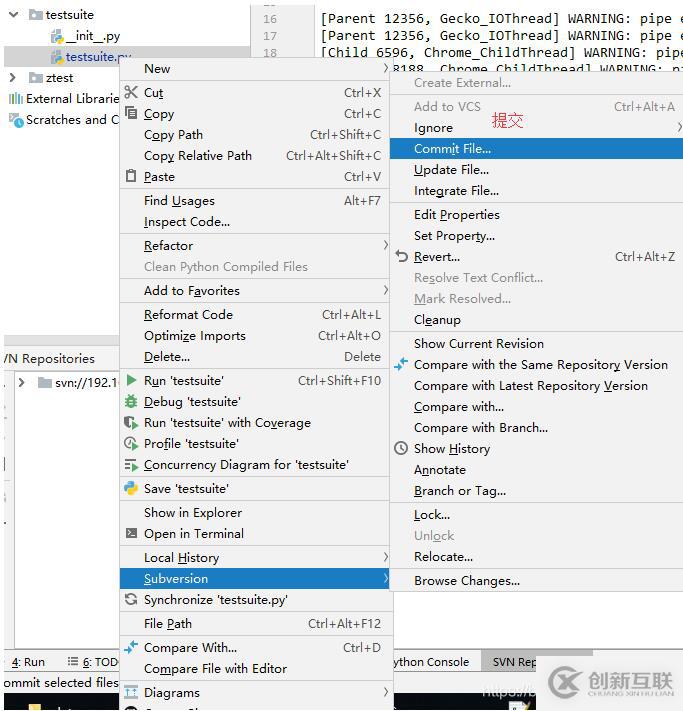Click the __init__.py file icon

(58, 36)
